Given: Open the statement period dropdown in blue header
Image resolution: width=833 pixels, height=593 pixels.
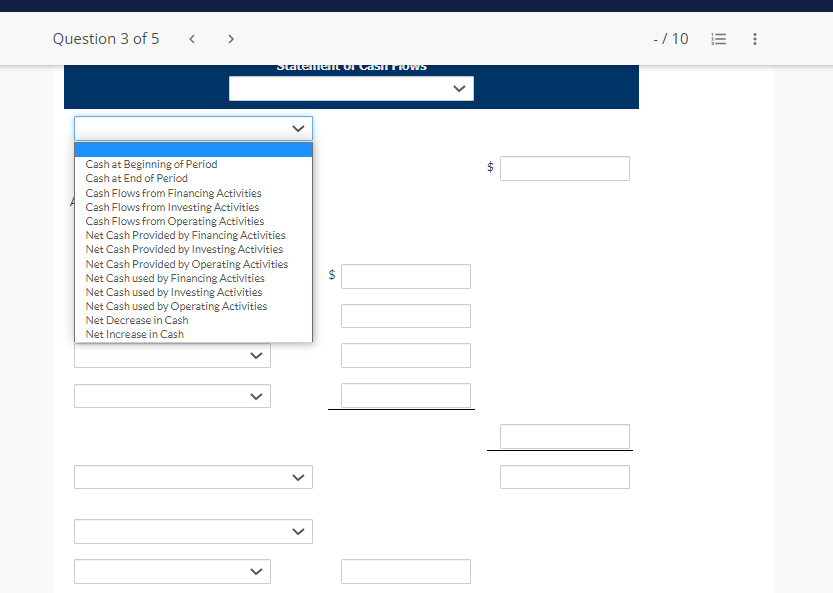Looking at the screenshot, I should [351, 89].
